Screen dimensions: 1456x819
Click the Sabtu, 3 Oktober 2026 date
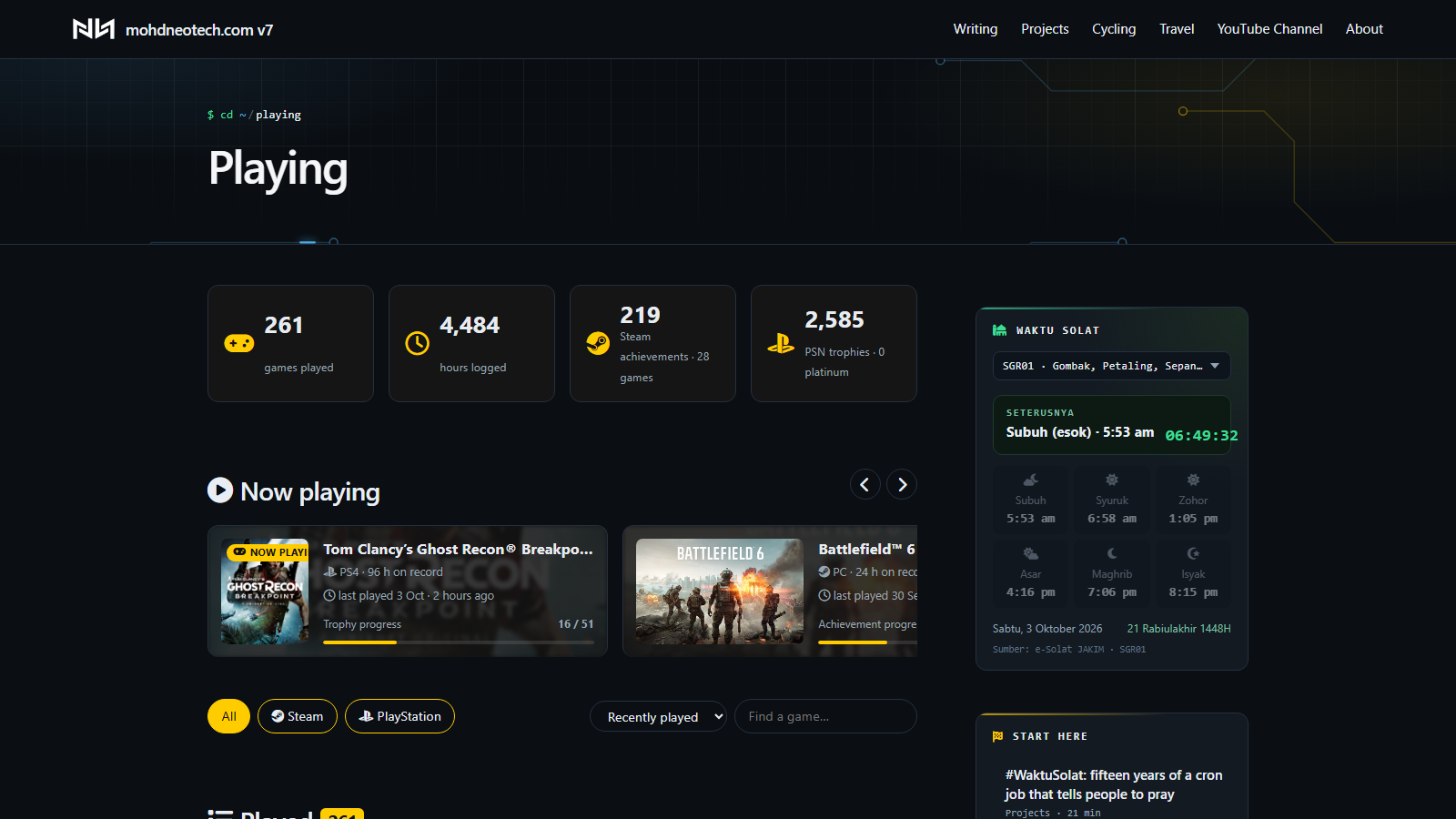pyautogui.click(x=1047, y=629)
